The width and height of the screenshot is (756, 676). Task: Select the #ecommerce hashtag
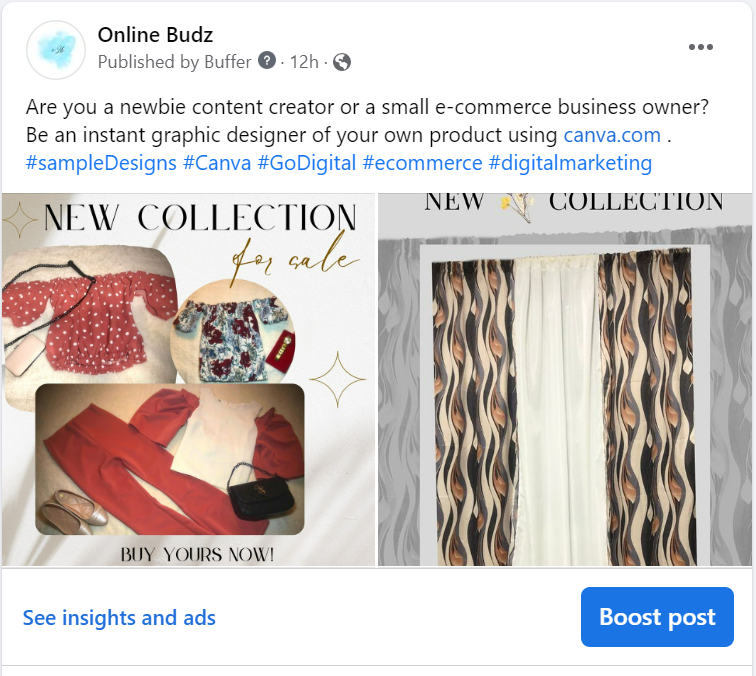pyautogui.click(x=421, y=163)
